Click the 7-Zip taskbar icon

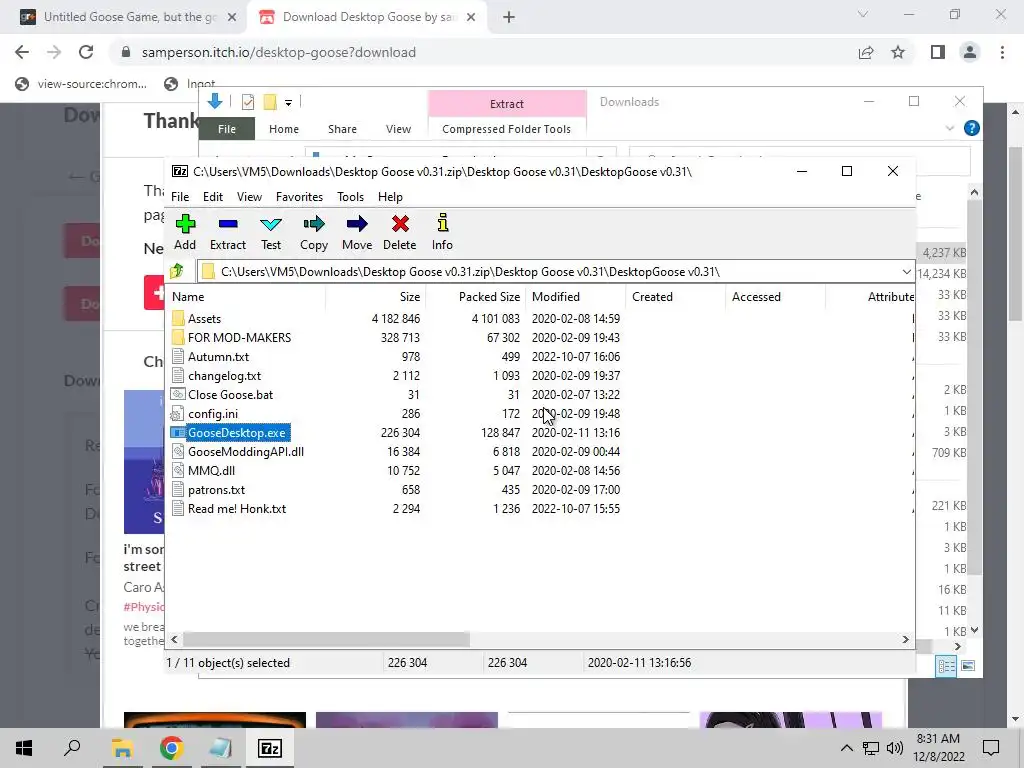[x=270, y=748]
